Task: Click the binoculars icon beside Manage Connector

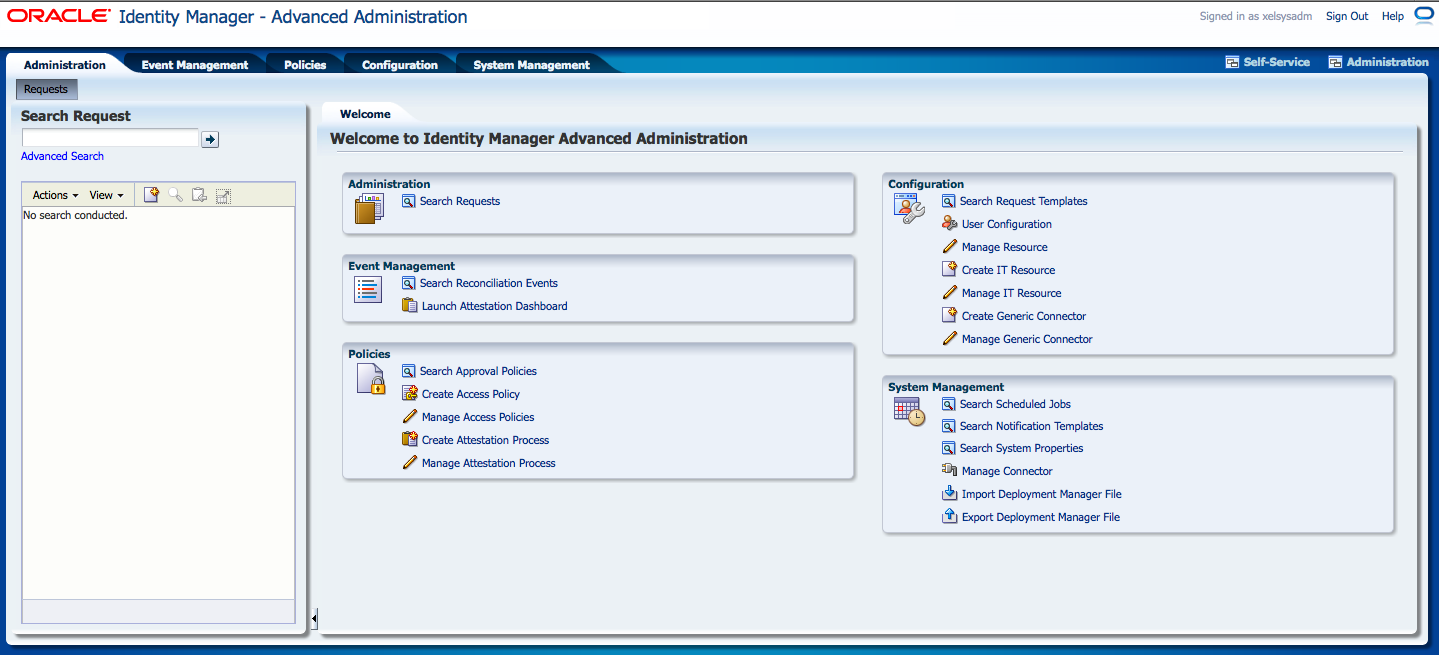Action: (x=949, y=470)
